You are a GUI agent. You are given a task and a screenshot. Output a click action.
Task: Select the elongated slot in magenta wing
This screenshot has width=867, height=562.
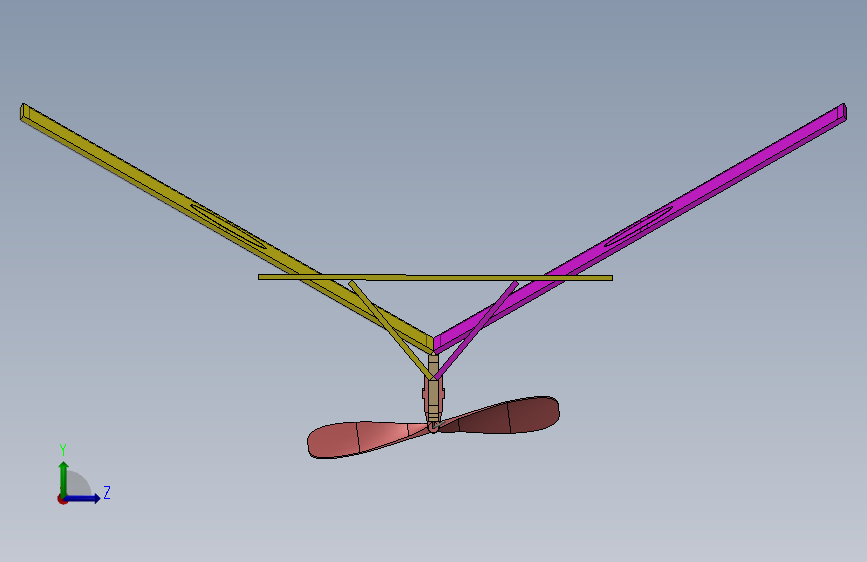[639, 226]
